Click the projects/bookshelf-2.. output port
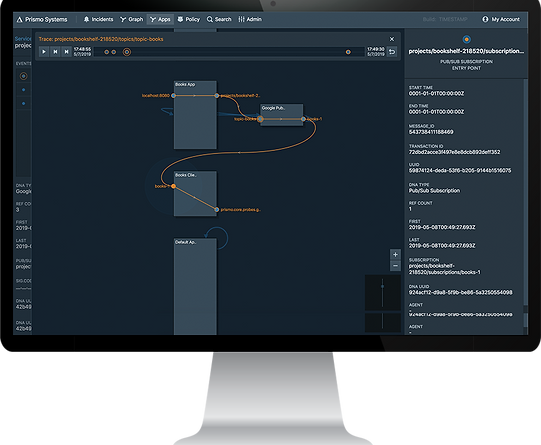This screenshot has height=445, width=541. [x=217, y=96]
